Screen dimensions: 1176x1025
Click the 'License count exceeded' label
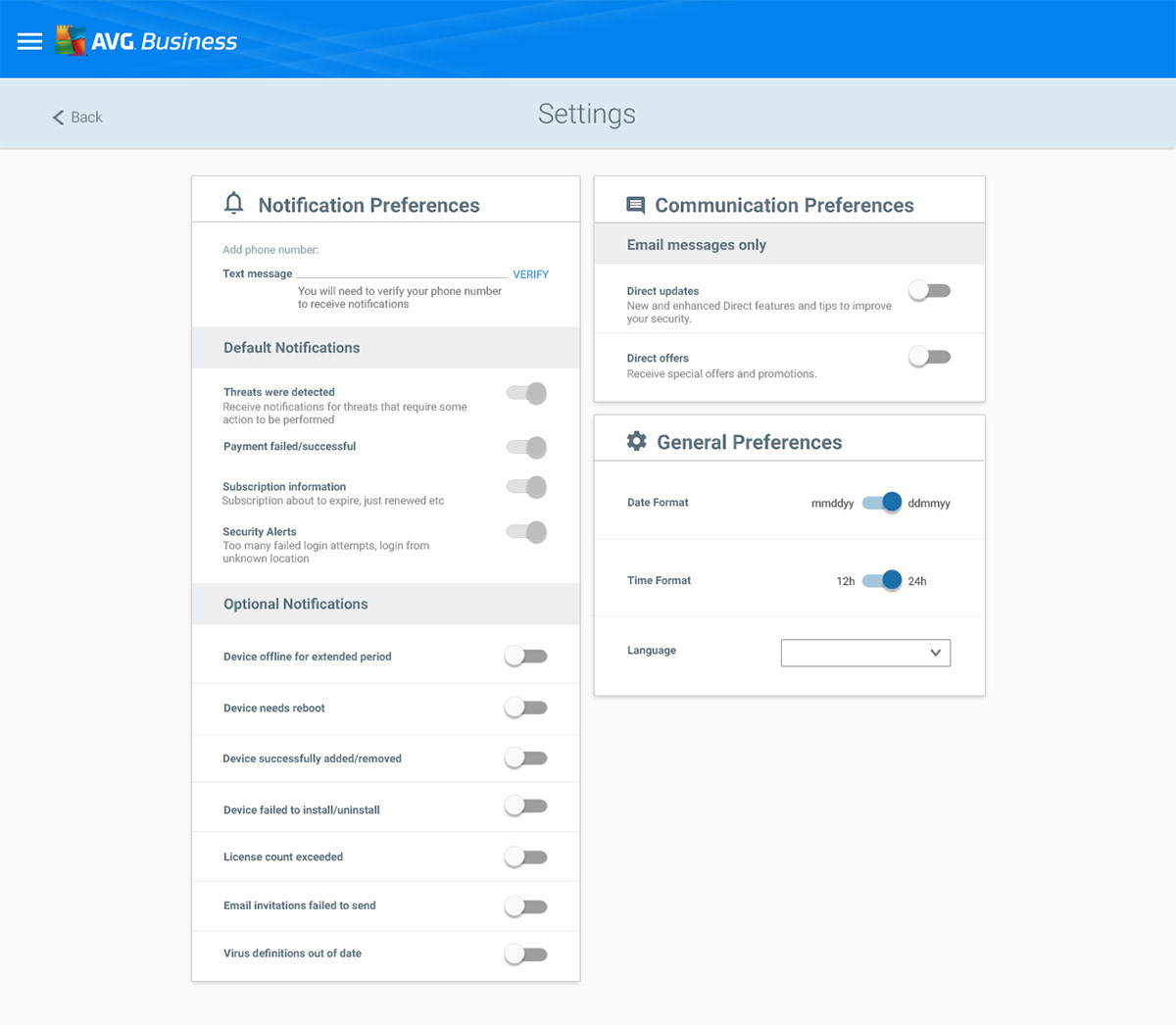click(x=283, y=857)
